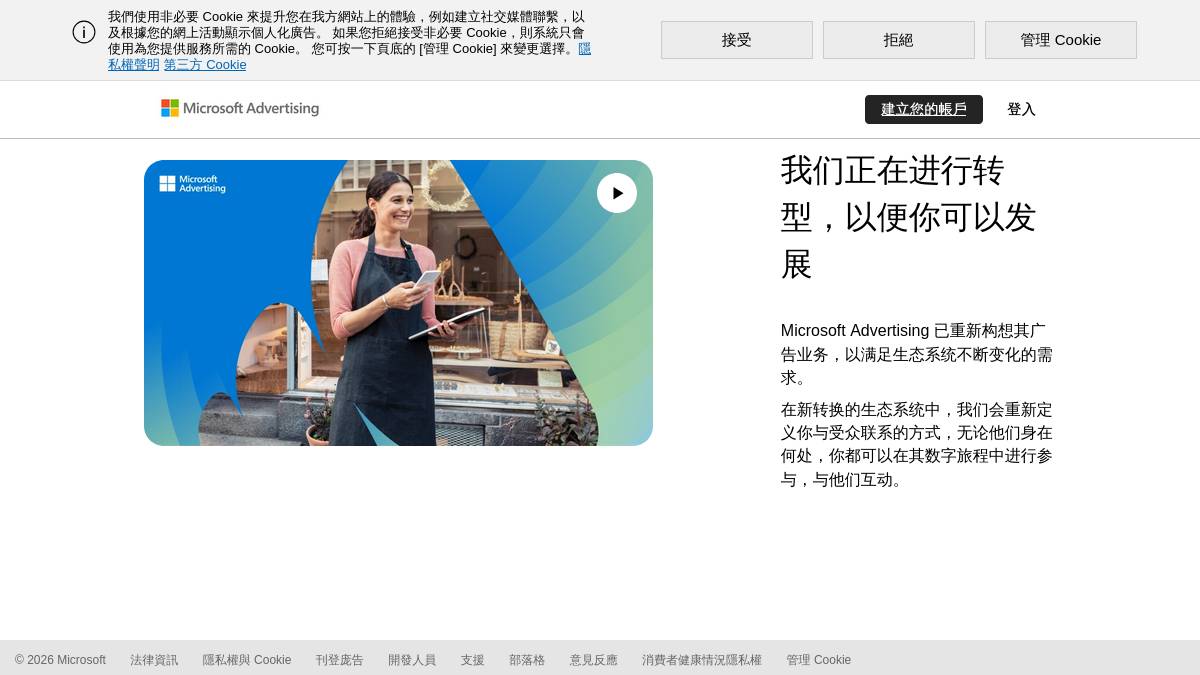Open the 開發人員 footer link

(412, 660)
